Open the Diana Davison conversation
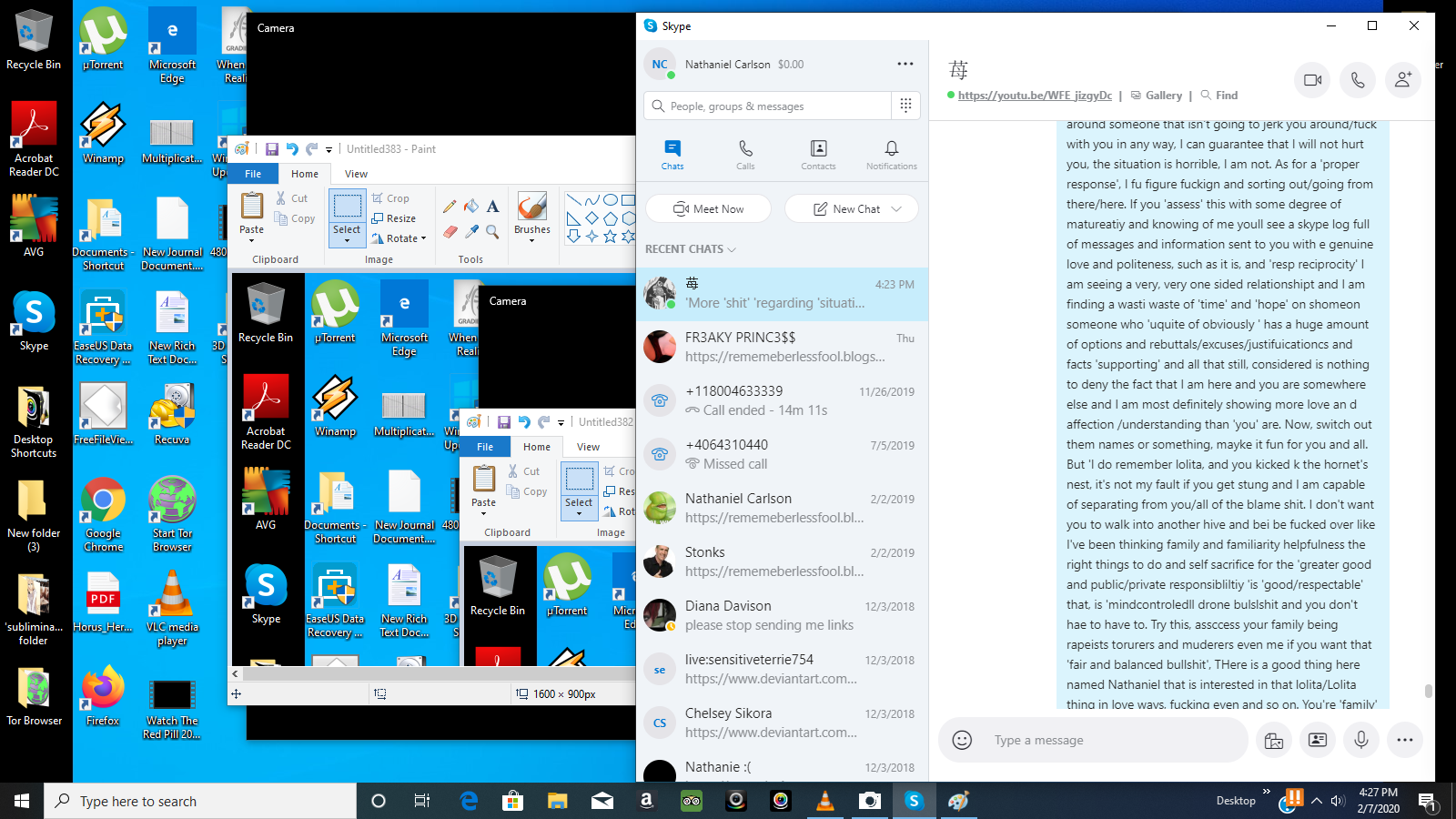Screen dimensions: 1456x819 (783, 615)
